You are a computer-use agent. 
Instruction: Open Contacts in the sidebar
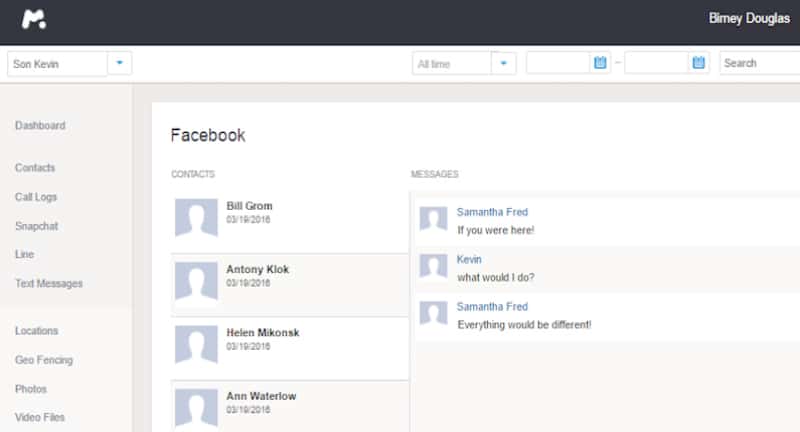coord(35,167)
